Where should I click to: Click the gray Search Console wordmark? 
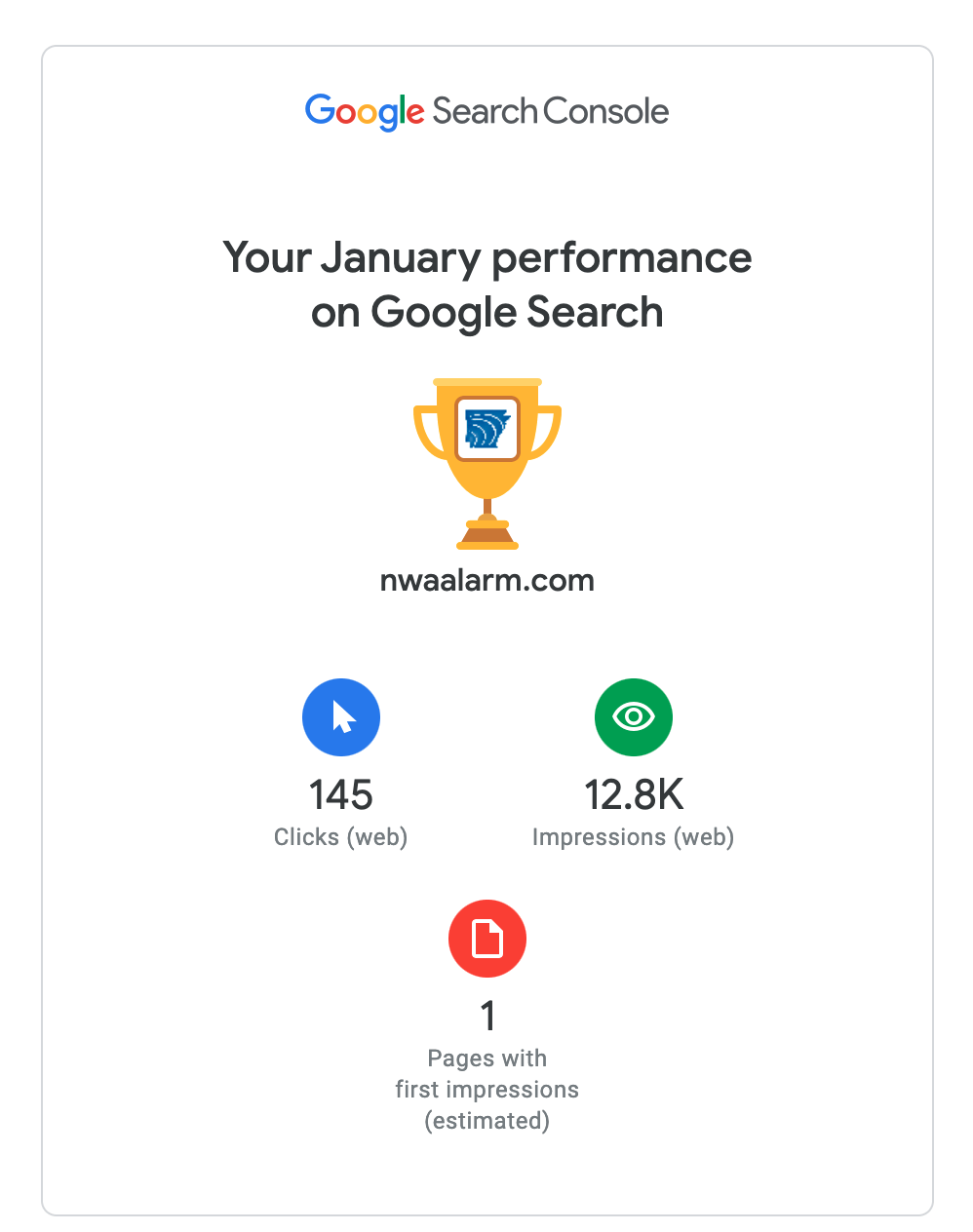coord(551,111)
